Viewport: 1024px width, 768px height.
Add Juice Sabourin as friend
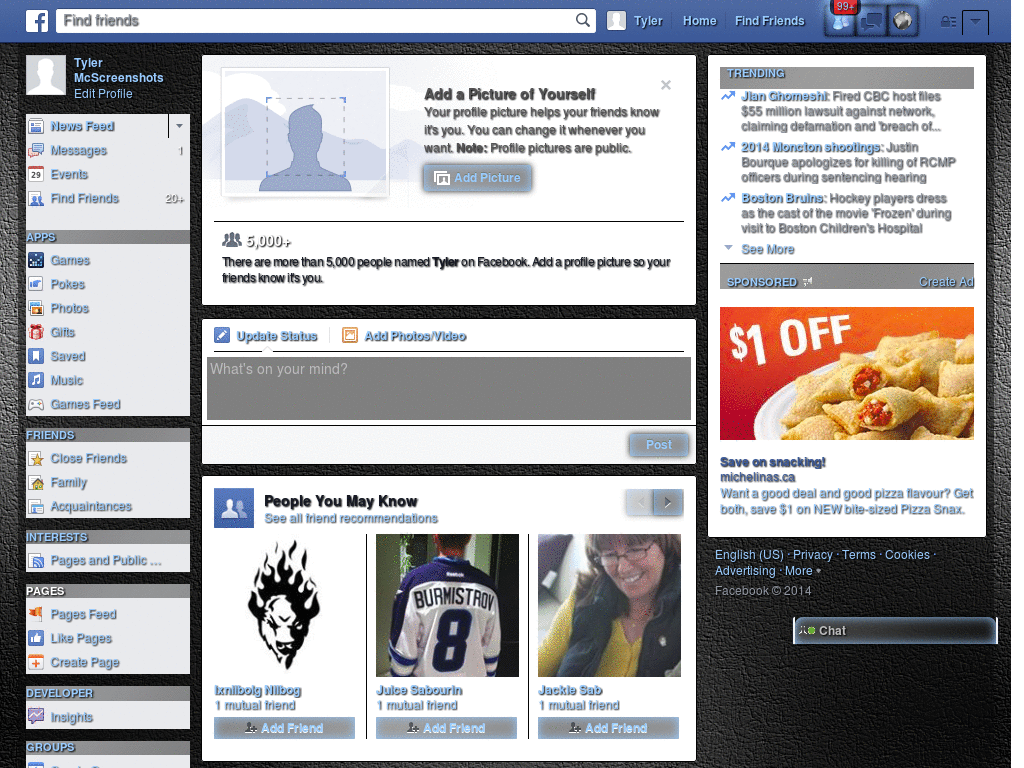[446, 728]
